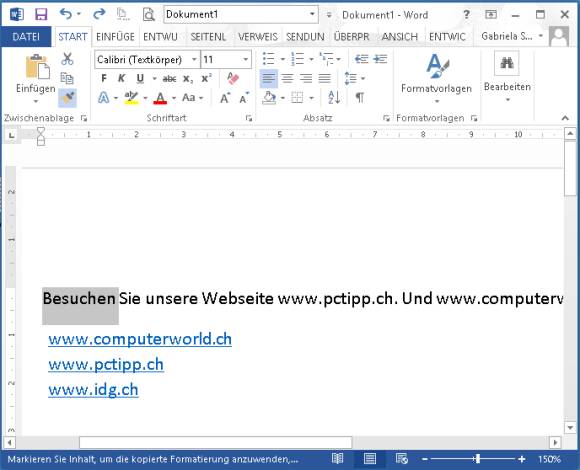Viewport: 580px width, 470px height.
Task: Align text right
Action: click(x=306, y=78)
